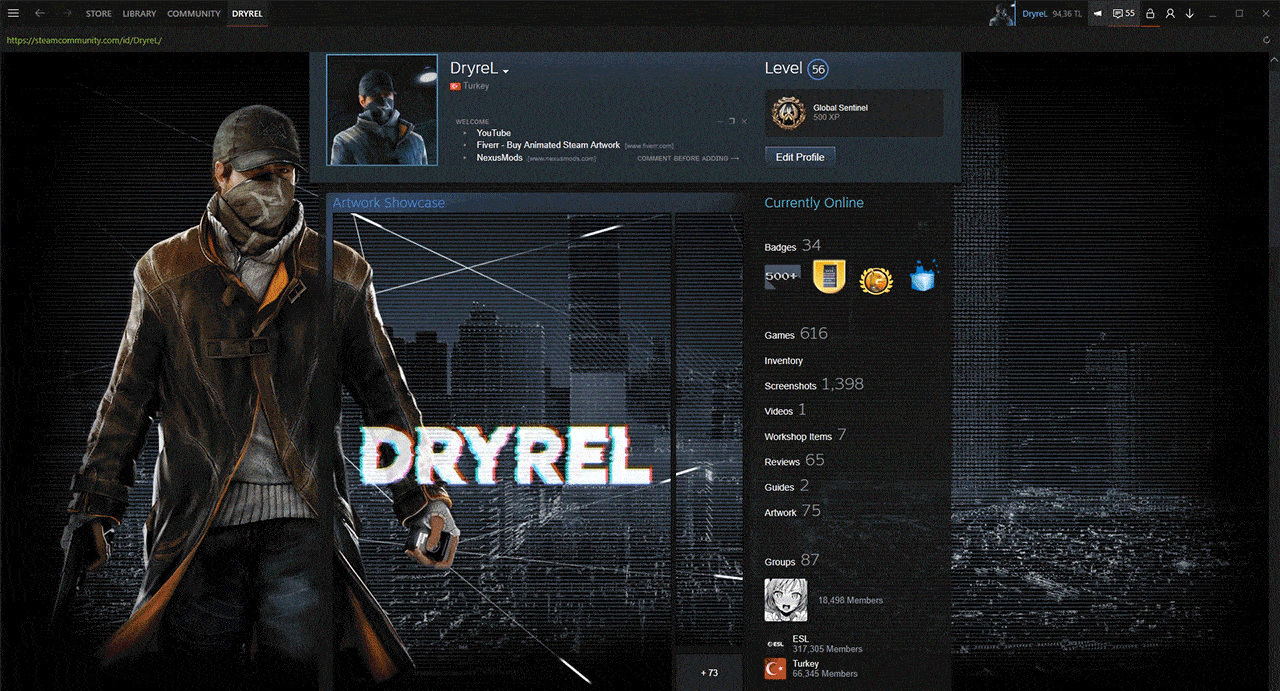
Task: Click the + 73 more artwork tile
Action: pyautogui.click(x=709, y=672)
